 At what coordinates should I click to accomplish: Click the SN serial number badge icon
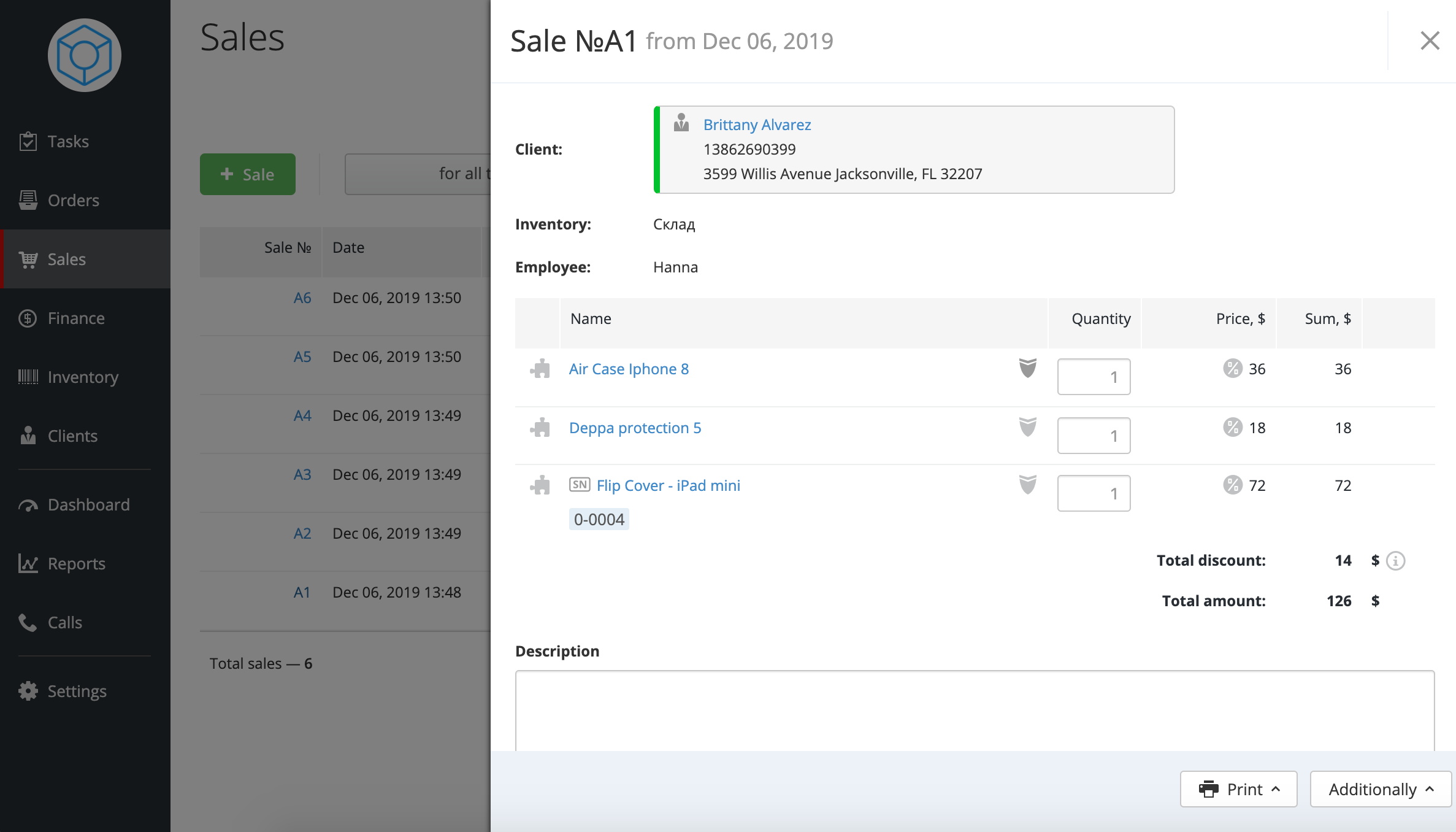[x=580, y=485]
